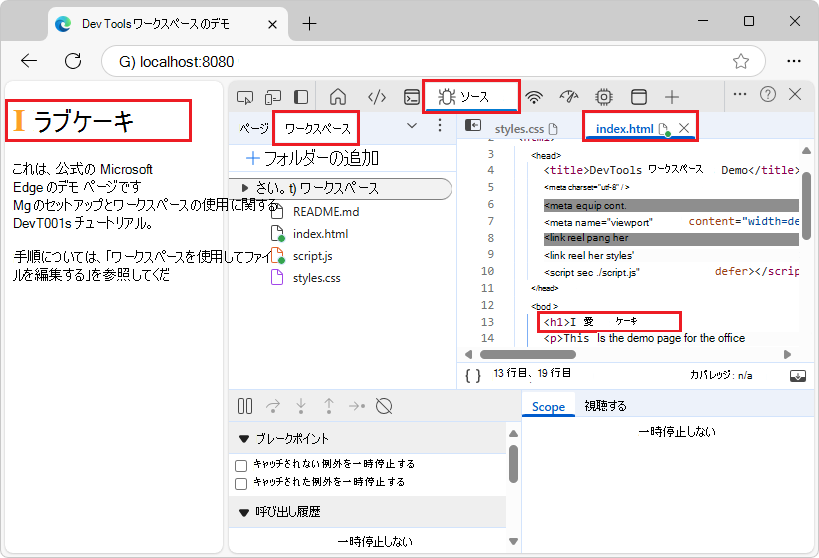This screenshot has height=558, width=819.
Task: Collapse the ブレークポイント section
Action: click(x=243, y=439)
